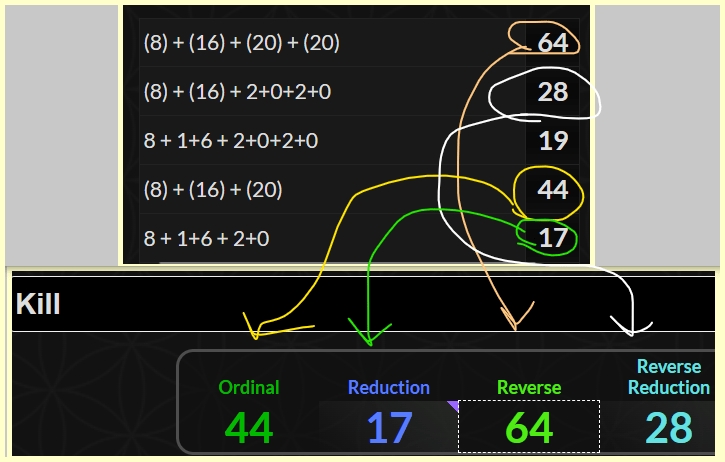Click the 8 + 1+6 + 2+0+2+0 row
The height and width of the screenshot is (462, 725).
click(x=231, y=141)
